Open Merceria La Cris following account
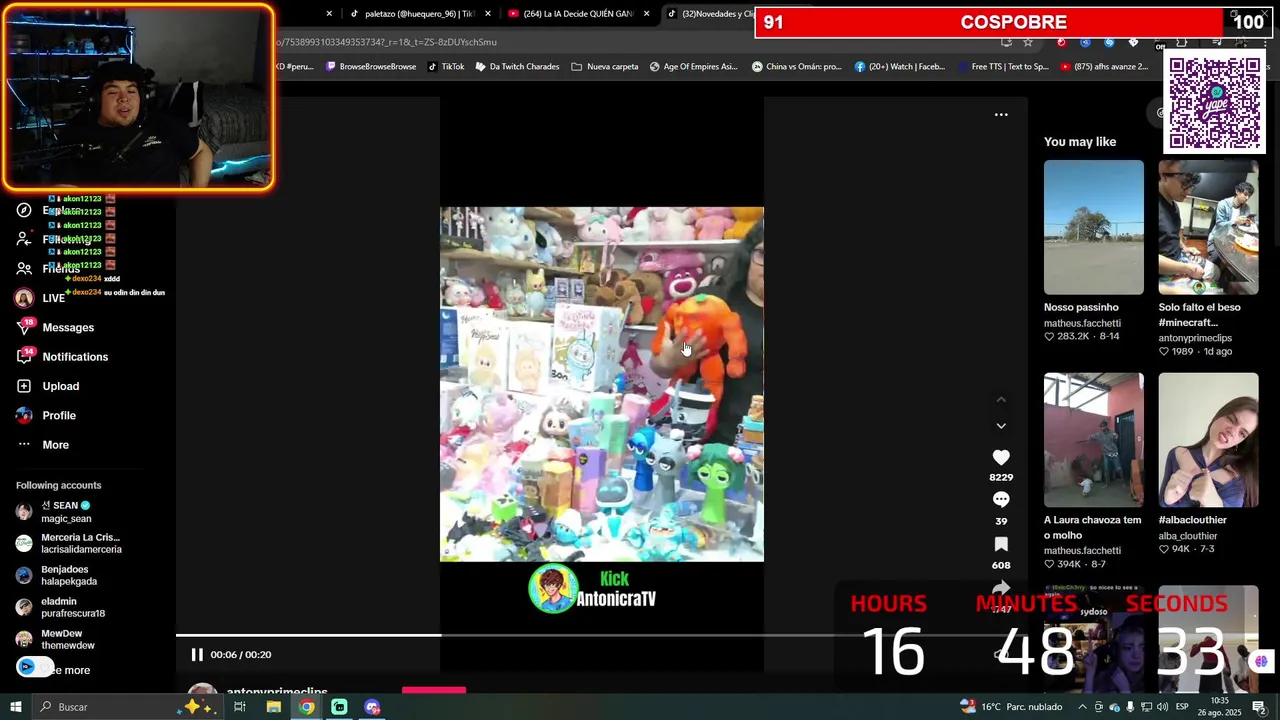The image size is (1280, 720). coord(68,543)
